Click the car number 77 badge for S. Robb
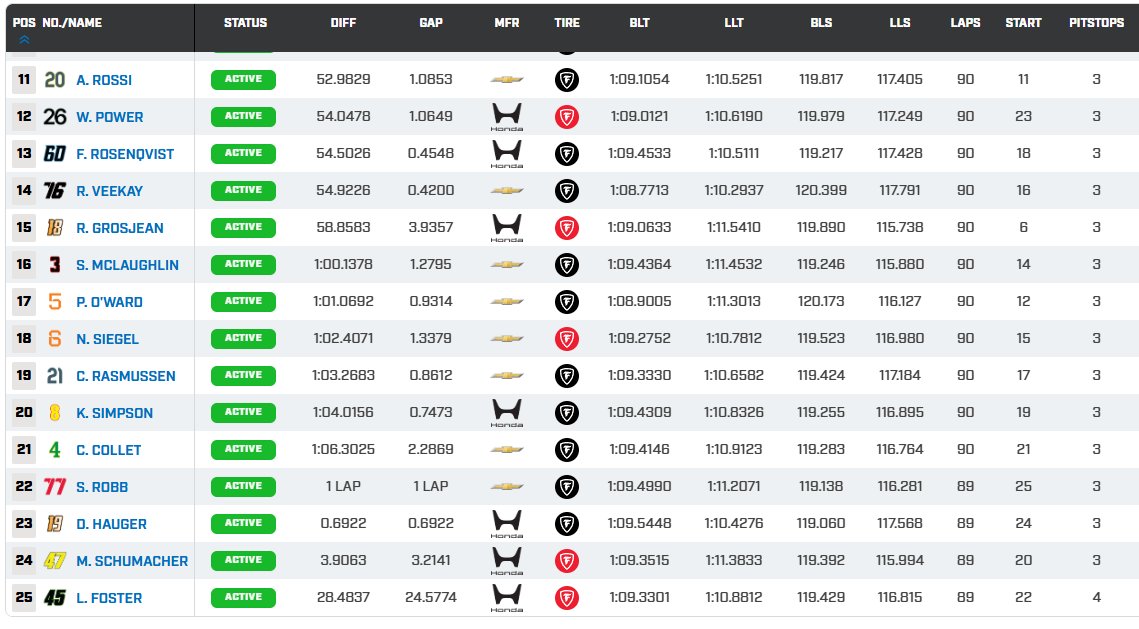Image resolution: width=1139 pixels, height=629 pixels. 55,487
